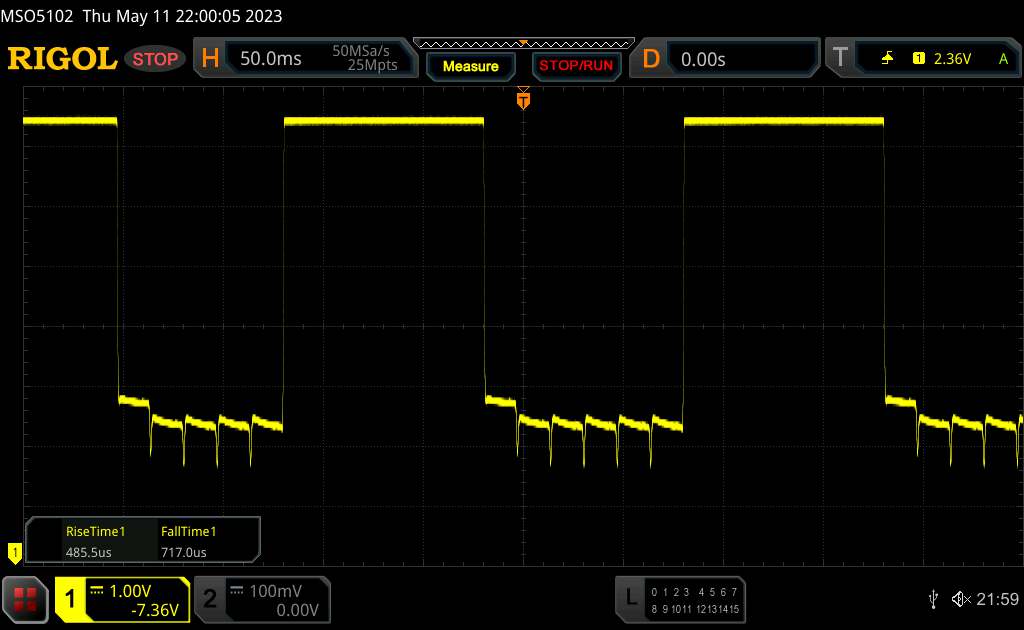
Task: Select the RiseTime1 measurement result
Action: pyautogui.click(x=95, y=541)
